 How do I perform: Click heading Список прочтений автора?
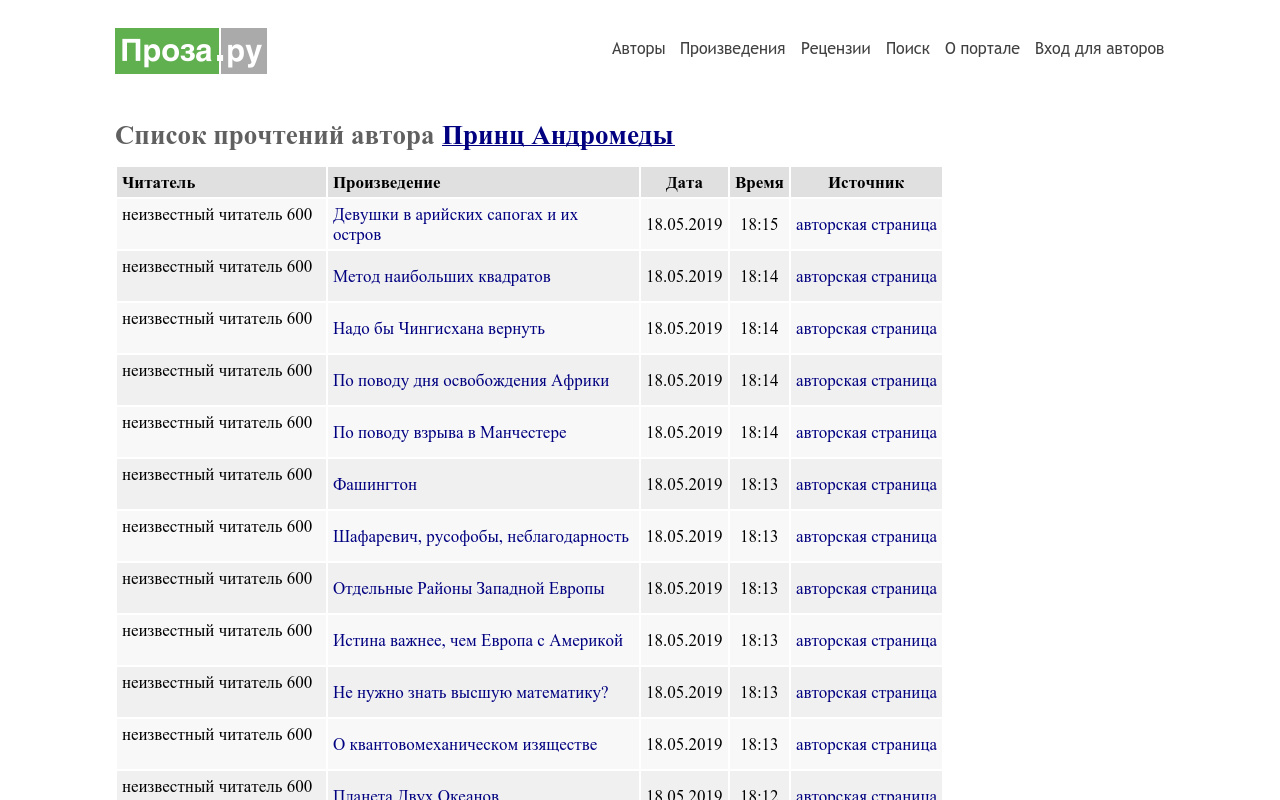point(275,135)
